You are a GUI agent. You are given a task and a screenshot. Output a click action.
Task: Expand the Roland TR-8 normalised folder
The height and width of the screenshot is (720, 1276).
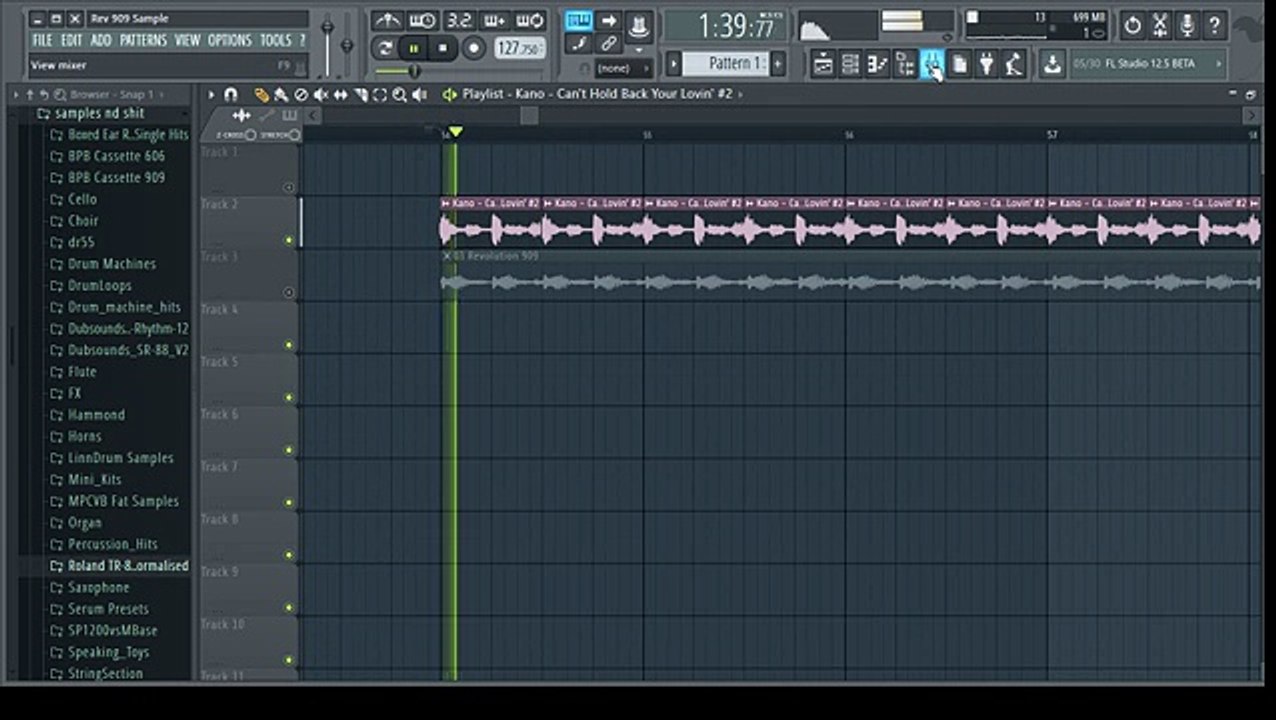point(119,565)
